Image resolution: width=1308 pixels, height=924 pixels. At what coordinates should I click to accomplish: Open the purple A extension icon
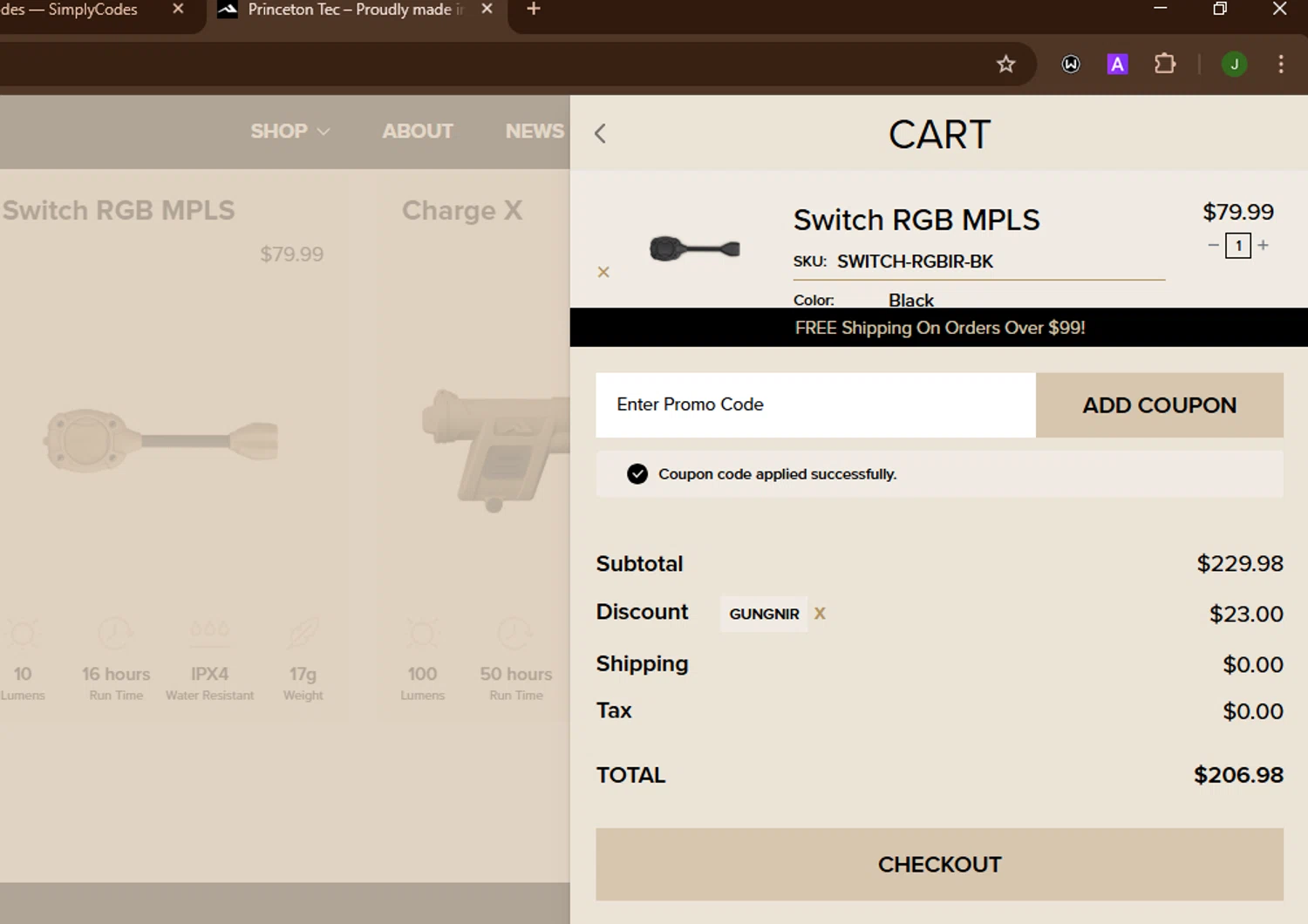pyautogui.click(x=1117, y=64)
